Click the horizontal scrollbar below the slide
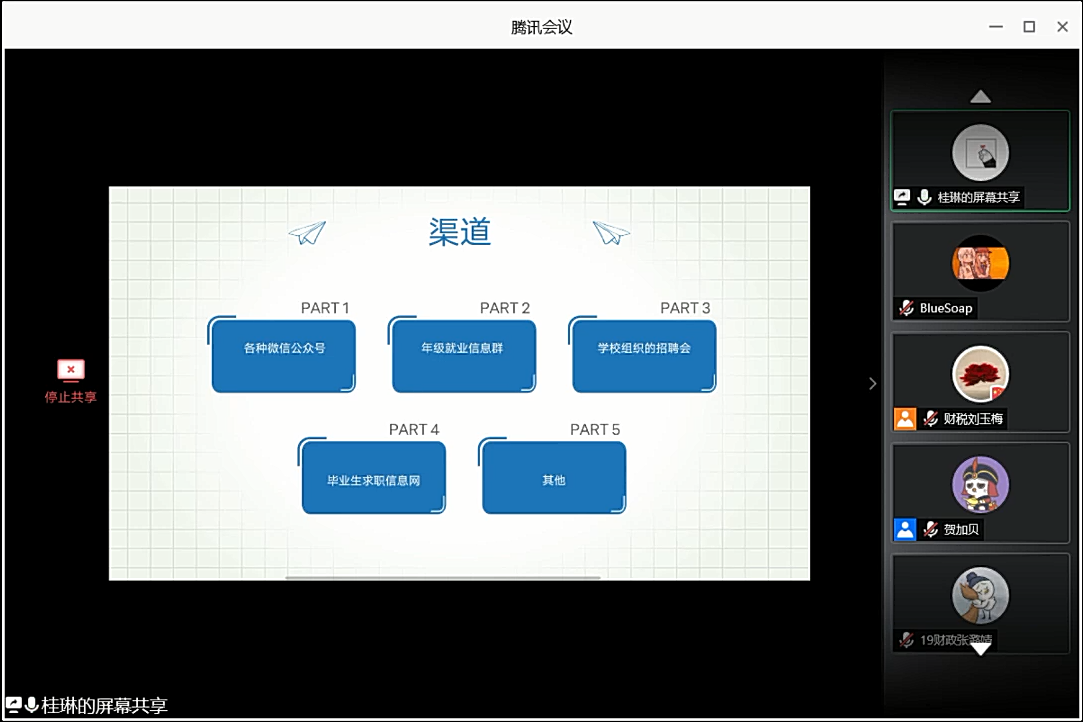 click(442, 578)
